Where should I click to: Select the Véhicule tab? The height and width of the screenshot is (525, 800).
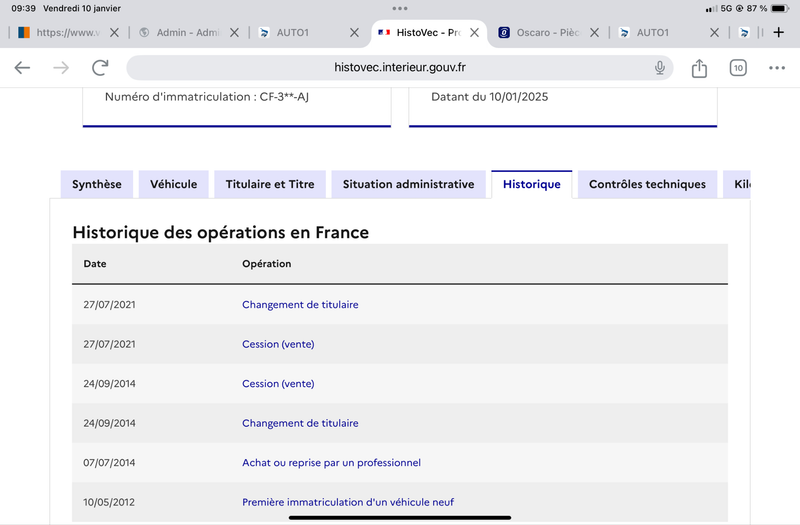(173, 184)
